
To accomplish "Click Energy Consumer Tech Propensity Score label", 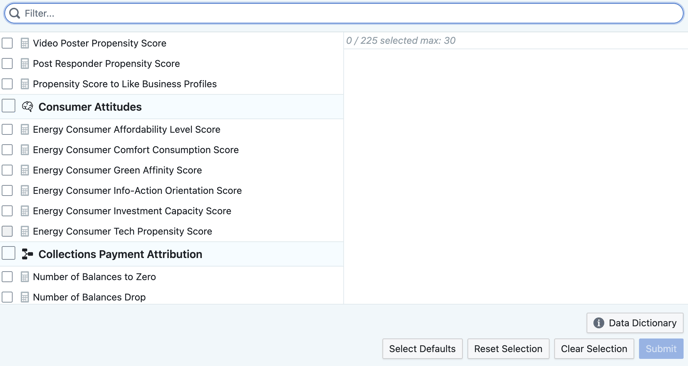I will [x=122, y=231].
